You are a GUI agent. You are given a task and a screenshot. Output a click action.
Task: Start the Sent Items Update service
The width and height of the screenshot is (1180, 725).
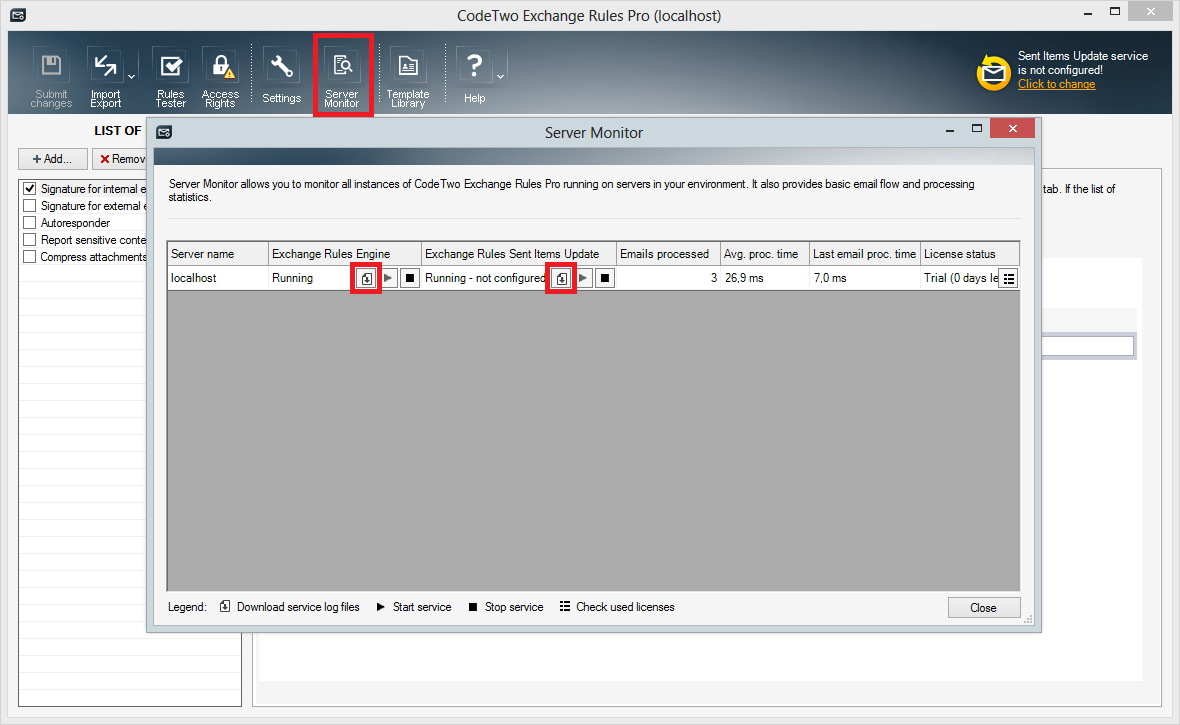pos(583,279)
